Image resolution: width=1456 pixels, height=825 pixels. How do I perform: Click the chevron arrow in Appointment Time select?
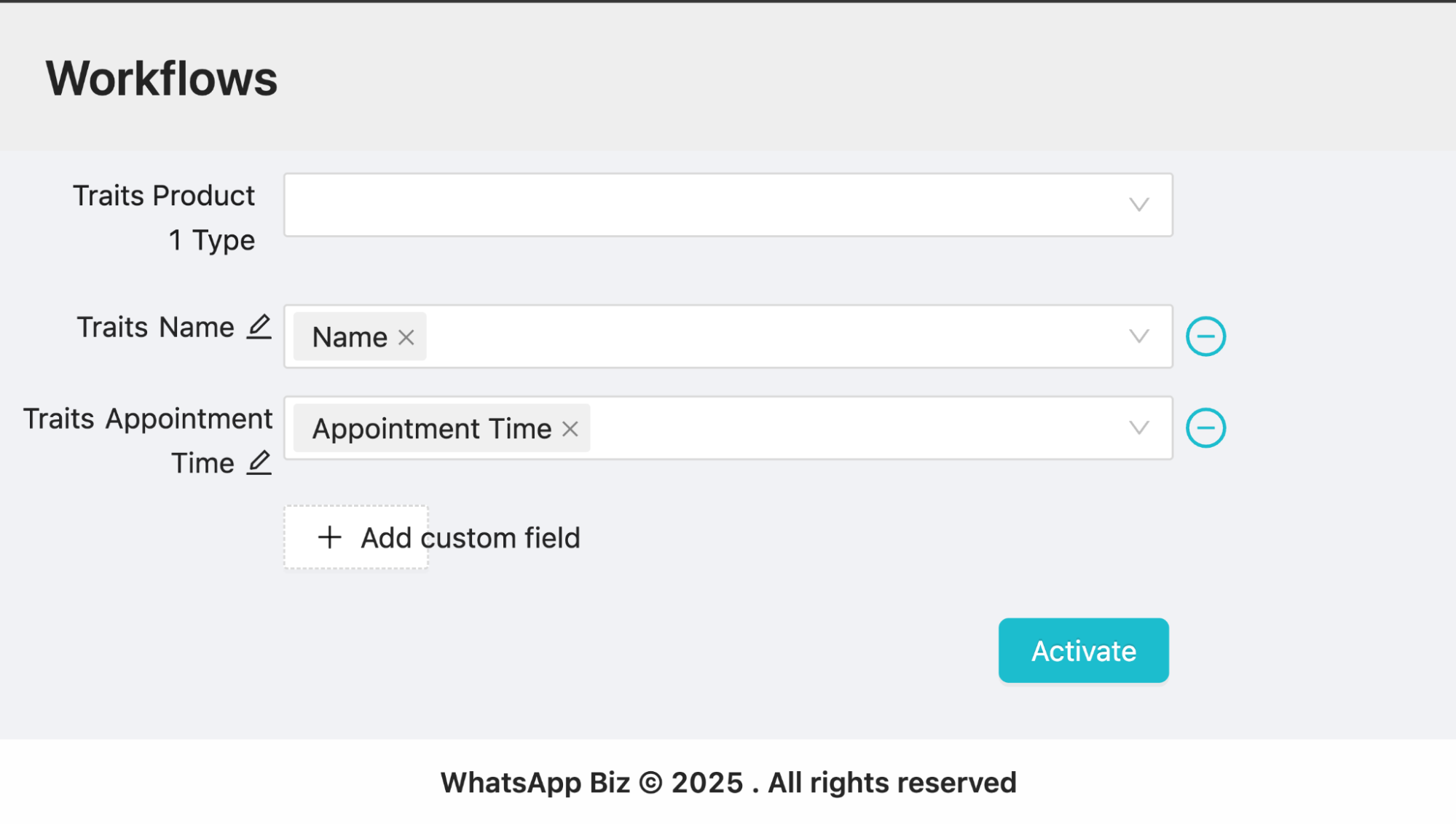1139,428
